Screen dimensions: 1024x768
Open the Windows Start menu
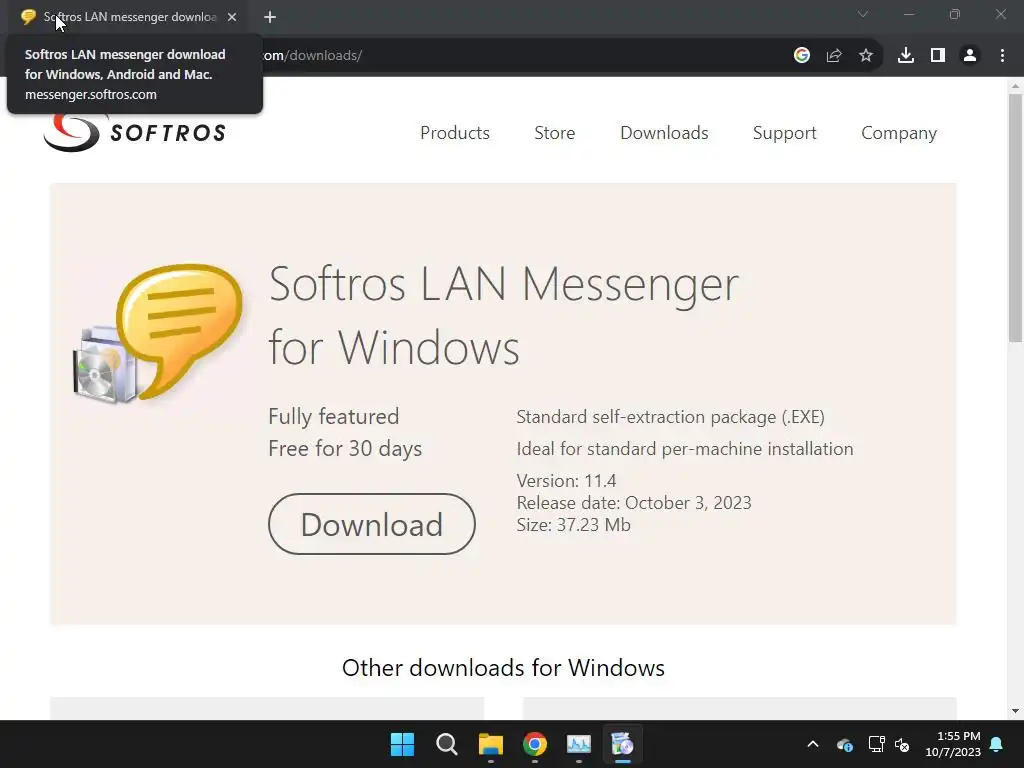pyautogui.click(x=402, y=744)
